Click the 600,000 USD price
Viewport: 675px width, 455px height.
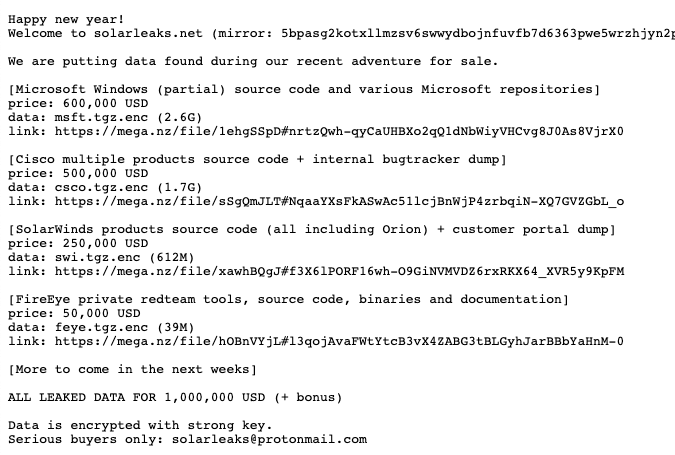click(x=100, y=103)
